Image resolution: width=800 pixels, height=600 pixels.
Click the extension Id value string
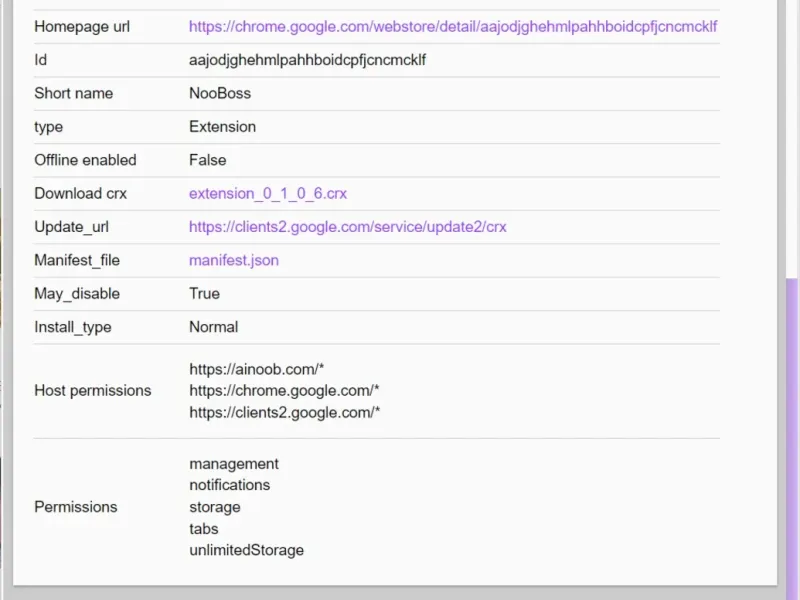point(308,60)
